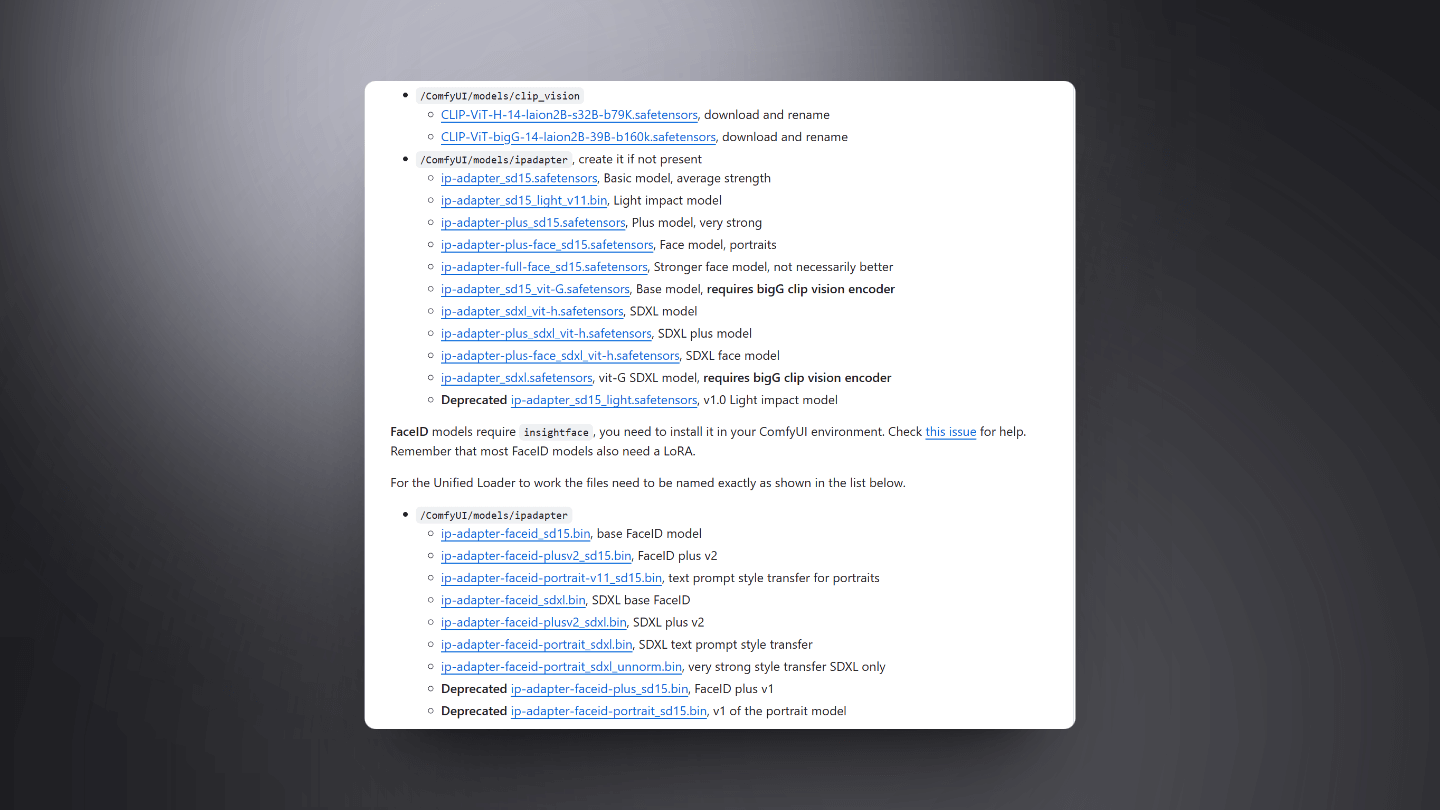Click 'base FaceID model' description text
1440x810 pixels.
point(649,533)
